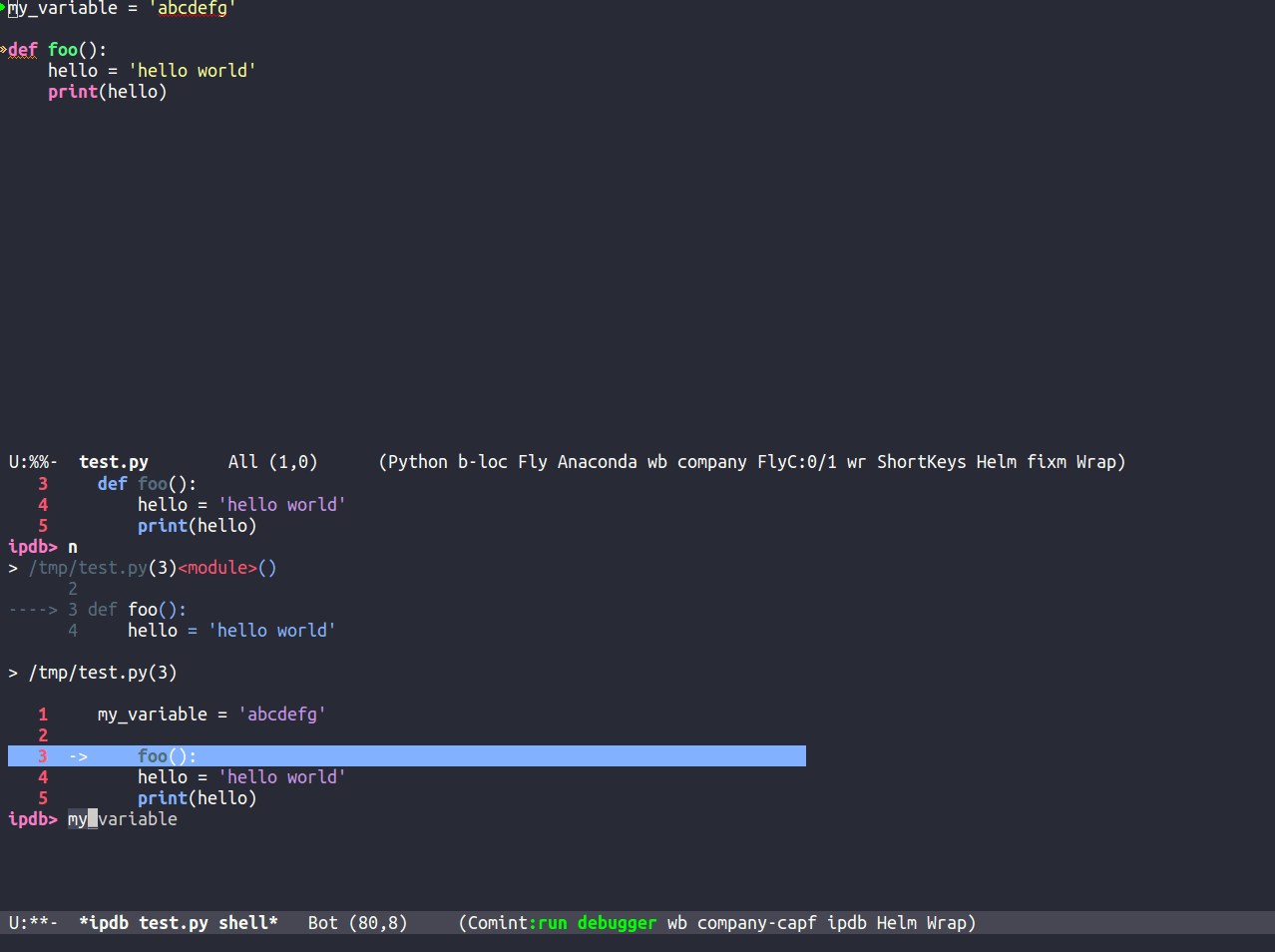Click the Anaconda mode indicator
The height and width of the screenshot is (952, 1275).
(x=597, y=461)
